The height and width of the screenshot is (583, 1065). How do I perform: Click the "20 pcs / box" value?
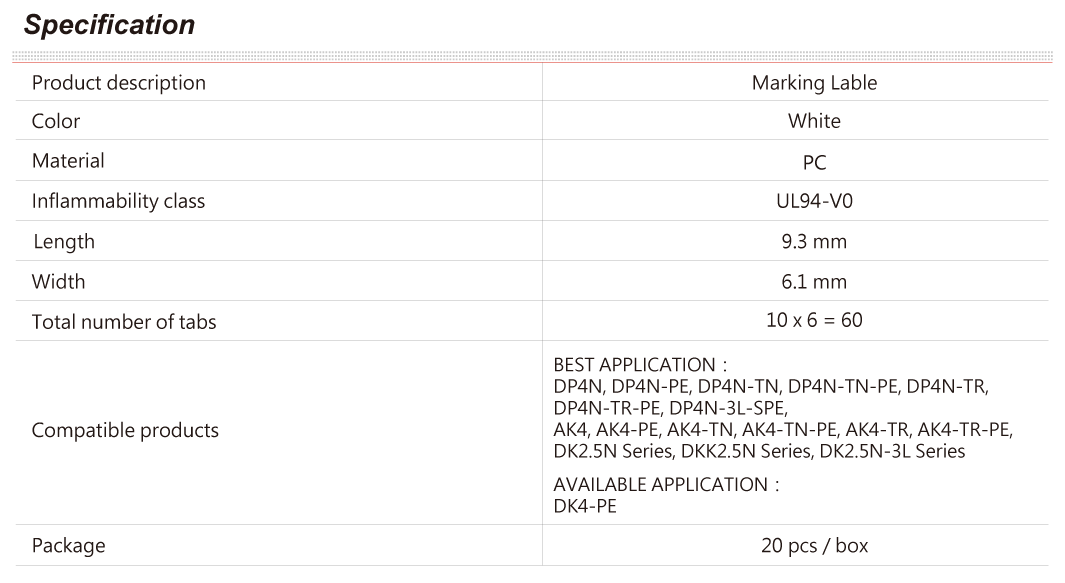pyautogui.click(x=814, y=546)
